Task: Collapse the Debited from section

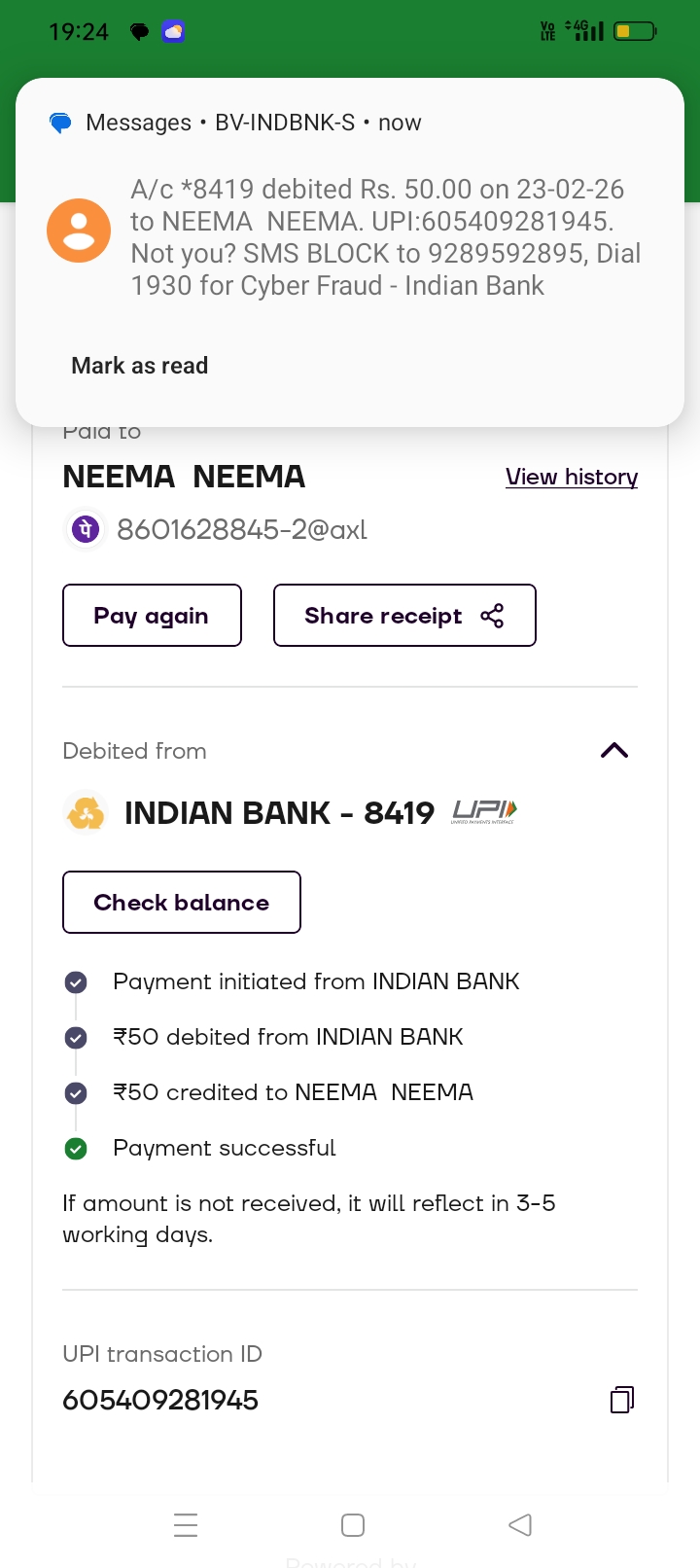Action: point(614,750)
